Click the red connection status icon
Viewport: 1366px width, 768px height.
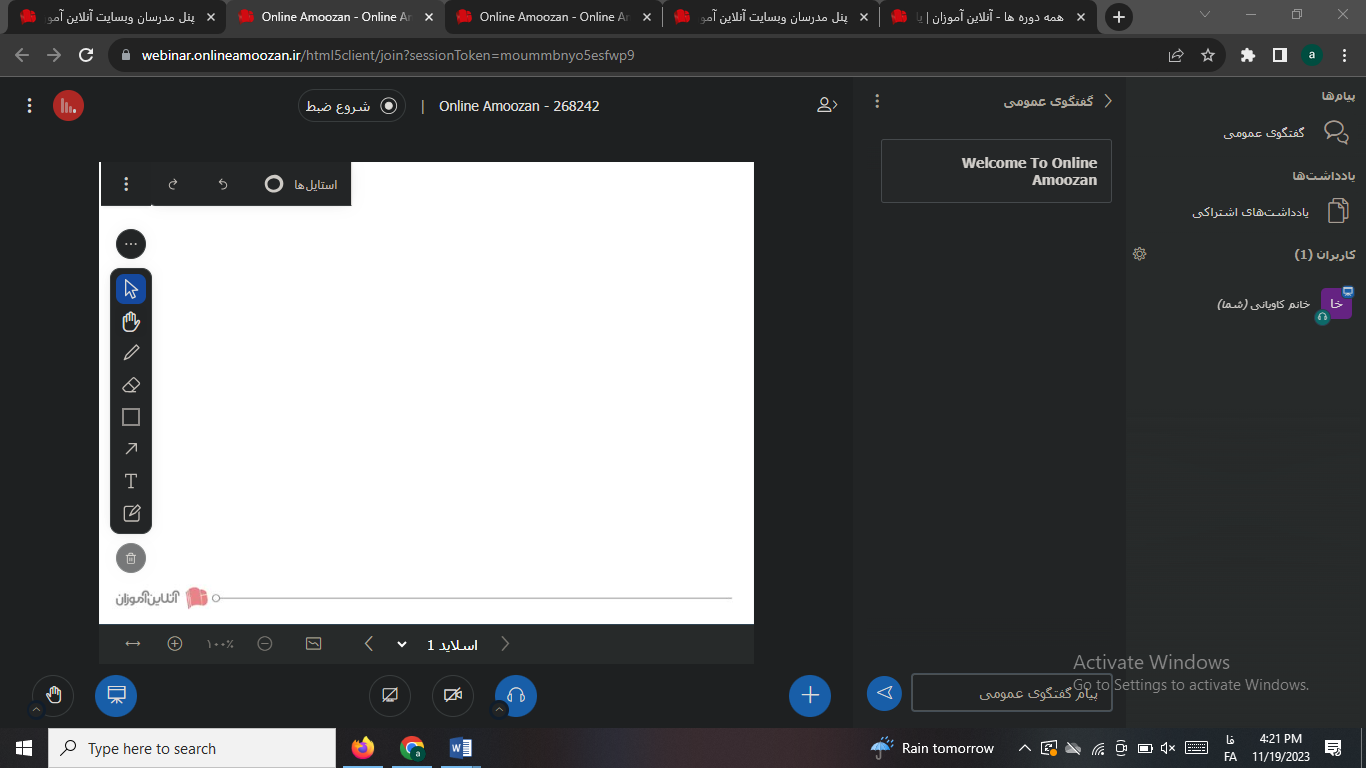68,105
